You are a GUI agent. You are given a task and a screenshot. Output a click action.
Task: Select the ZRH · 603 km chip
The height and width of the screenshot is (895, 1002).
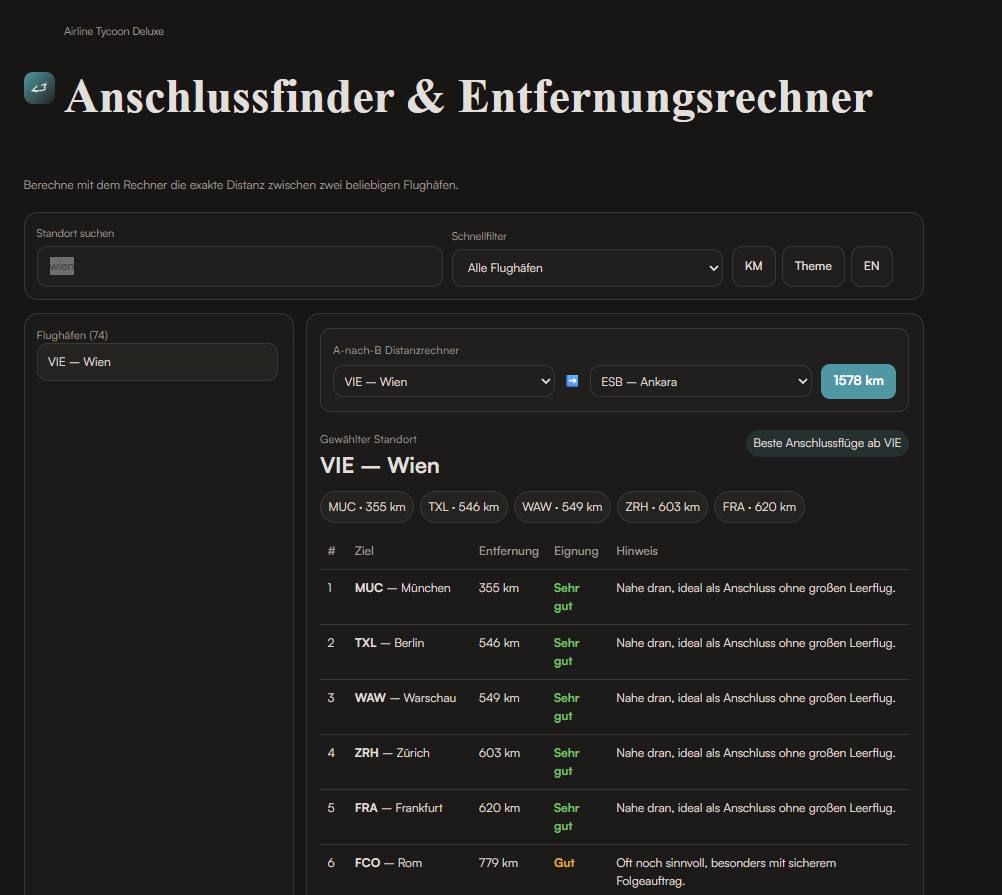tap(662, 507)
